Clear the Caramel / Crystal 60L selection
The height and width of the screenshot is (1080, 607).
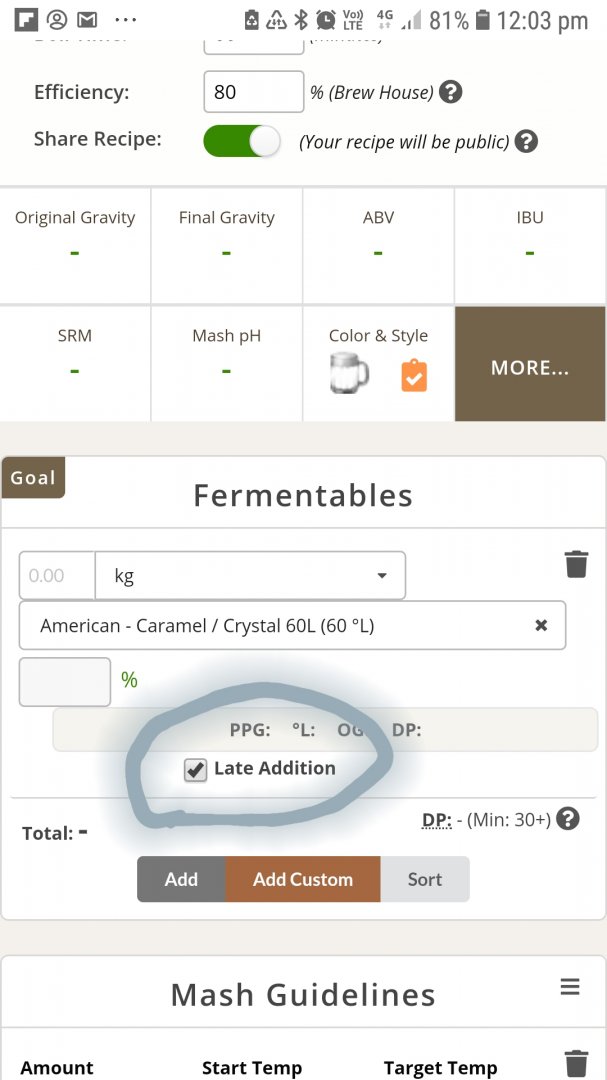click(x=541, y=625)
